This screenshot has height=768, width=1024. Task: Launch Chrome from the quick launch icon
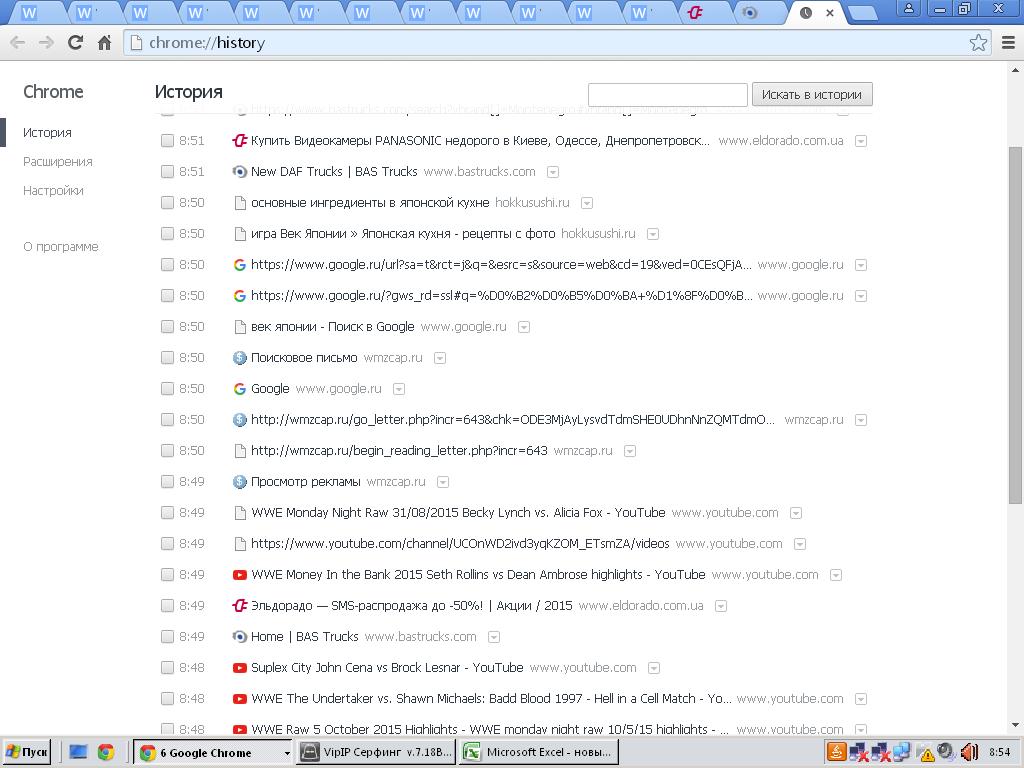pyautogui.click(x=106, y=752)
